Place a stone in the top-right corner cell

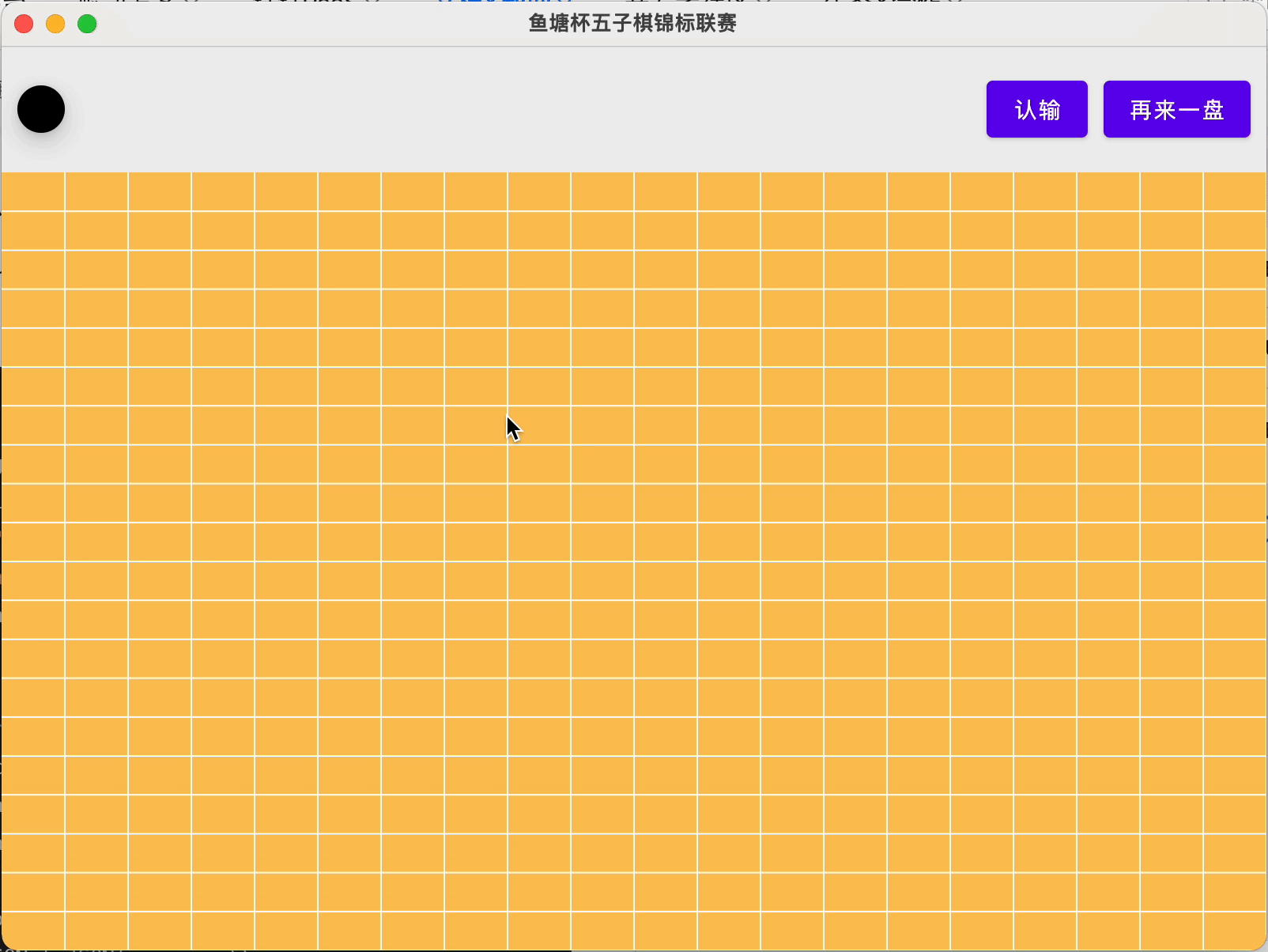(x=1233, y=190)
